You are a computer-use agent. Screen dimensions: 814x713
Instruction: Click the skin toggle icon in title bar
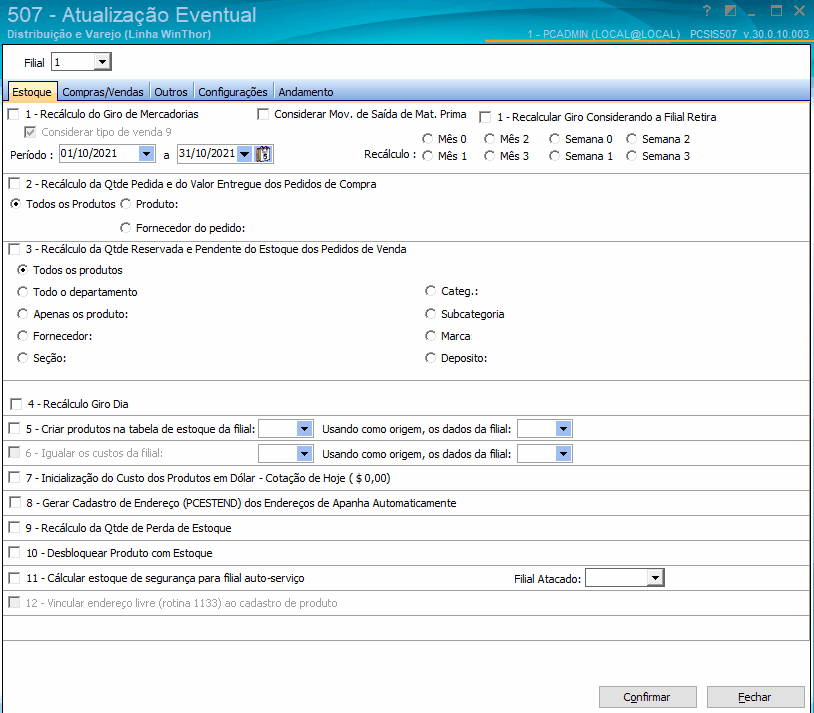[x=730, y=10]
